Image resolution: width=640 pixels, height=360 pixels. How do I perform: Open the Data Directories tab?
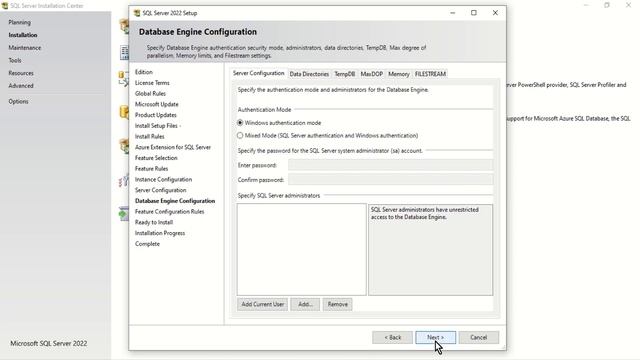(x=309, y=74)
